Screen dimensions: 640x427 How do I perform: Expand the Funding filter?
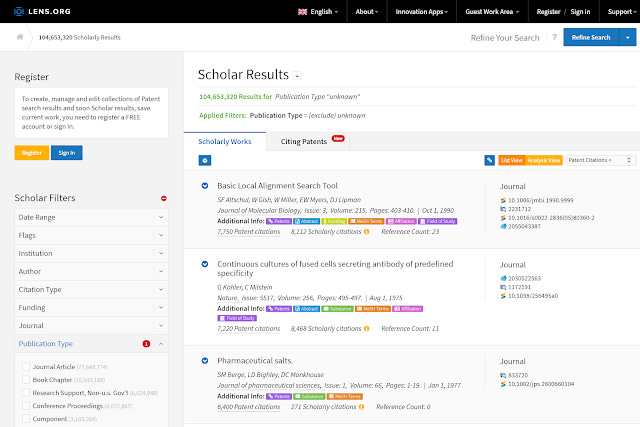pos(91,307)
